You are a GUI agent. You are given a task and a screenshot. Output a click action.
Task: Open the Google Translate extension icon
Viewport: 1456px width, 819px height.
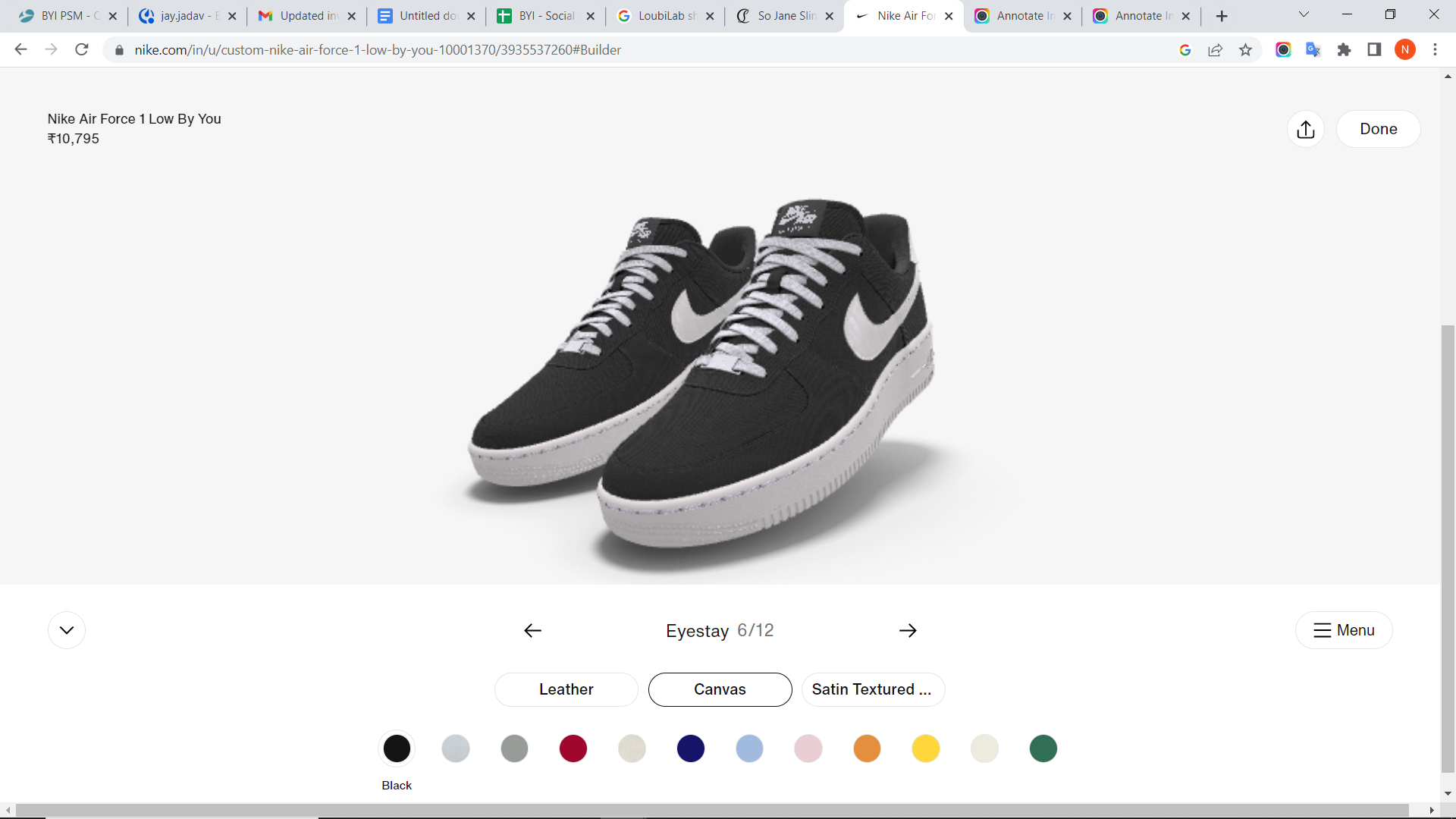point(1313,50)
